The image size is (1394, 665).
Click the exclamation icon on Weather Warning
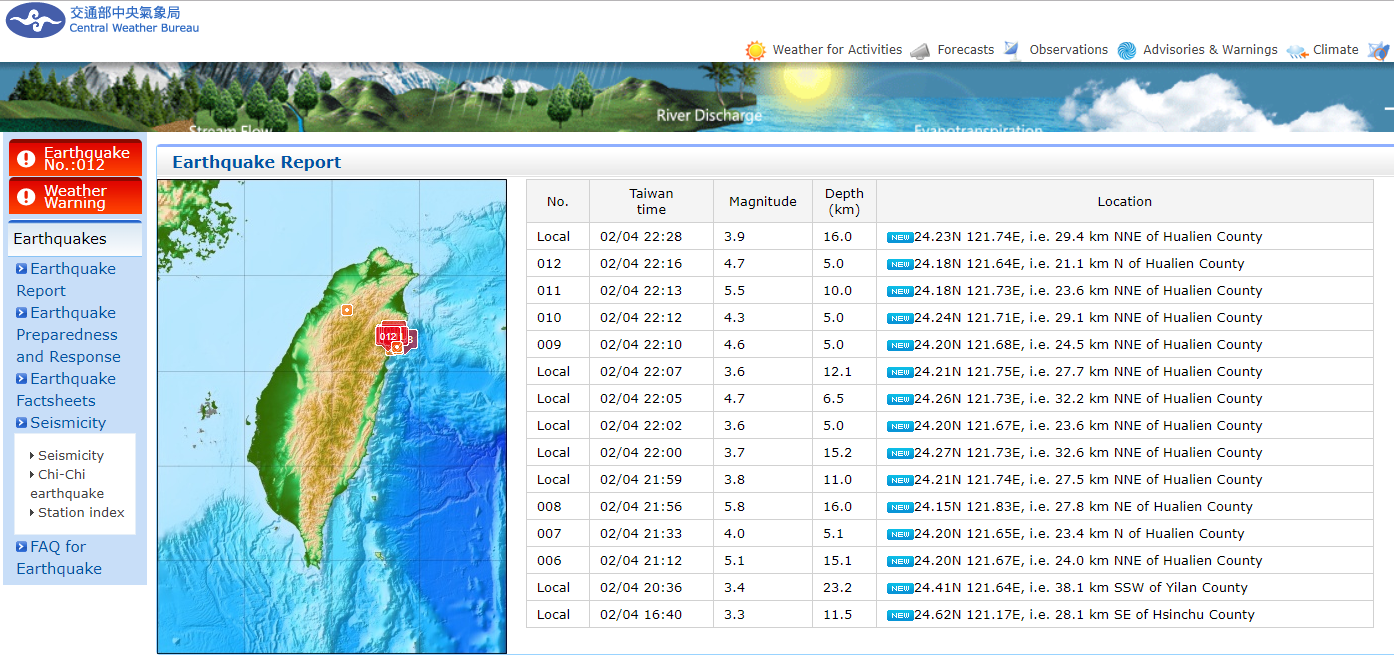point(27,196)
